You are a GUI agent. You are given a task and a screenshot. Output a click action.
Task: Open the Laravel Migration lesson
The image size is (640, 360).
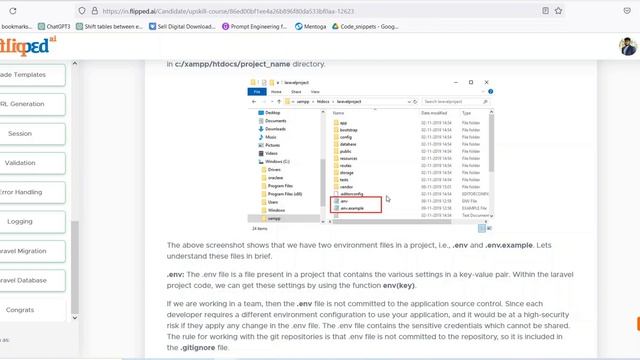(32, 251)
